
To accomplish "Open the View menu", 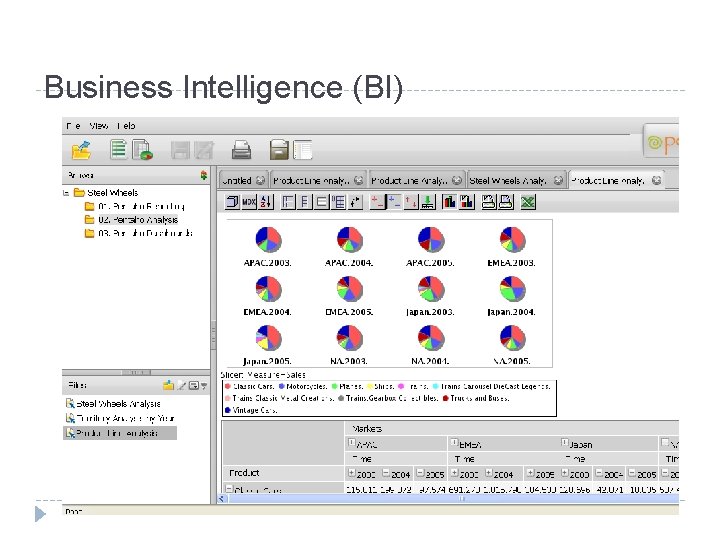I will click(98, 125).
